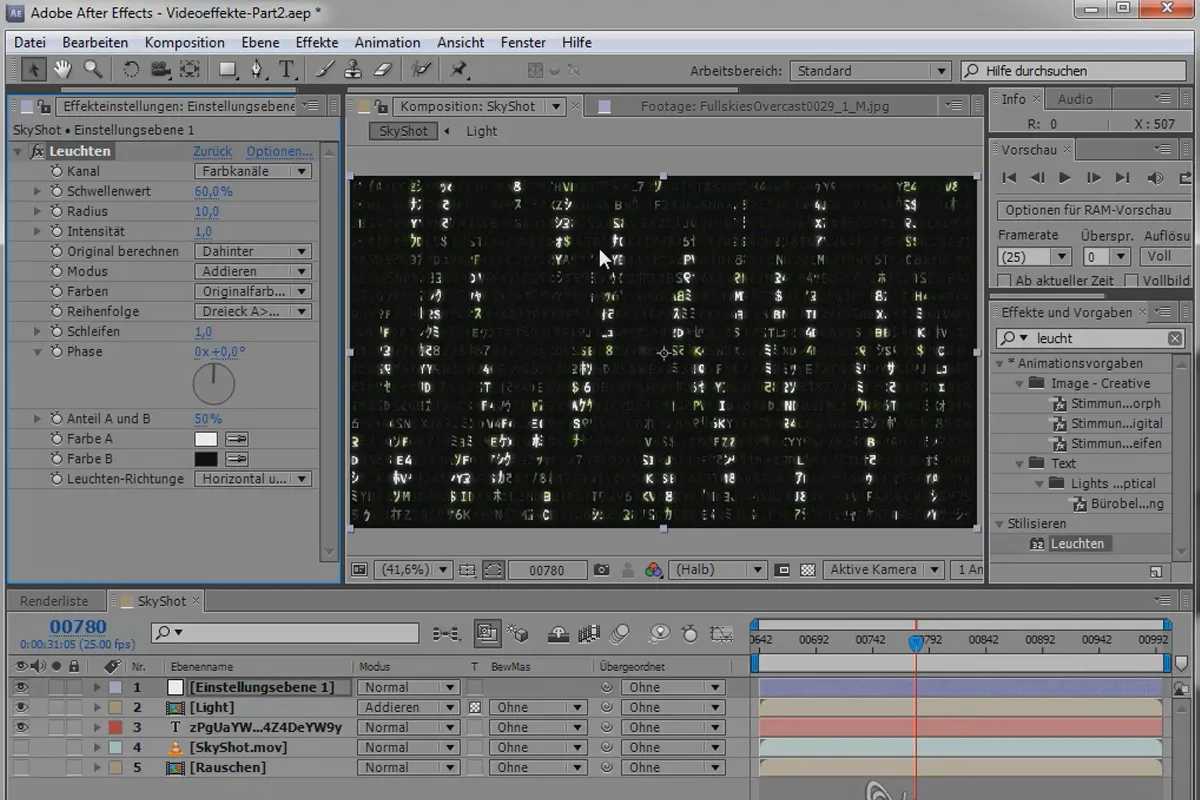Select the Rectangle mask tool
Image resolution: width=1200 pixels, height=800 pixels.
(228, 69)
